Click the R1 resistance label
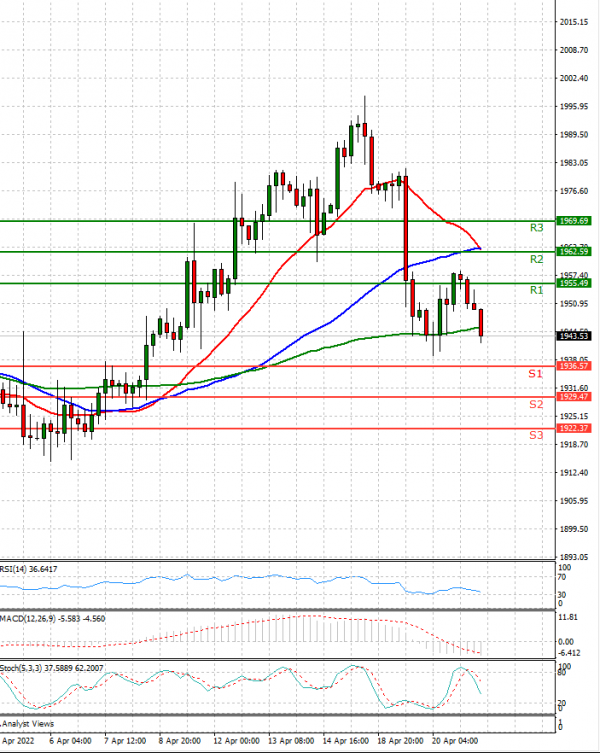Viewport: 600px width, 753px height. point(536,290)
